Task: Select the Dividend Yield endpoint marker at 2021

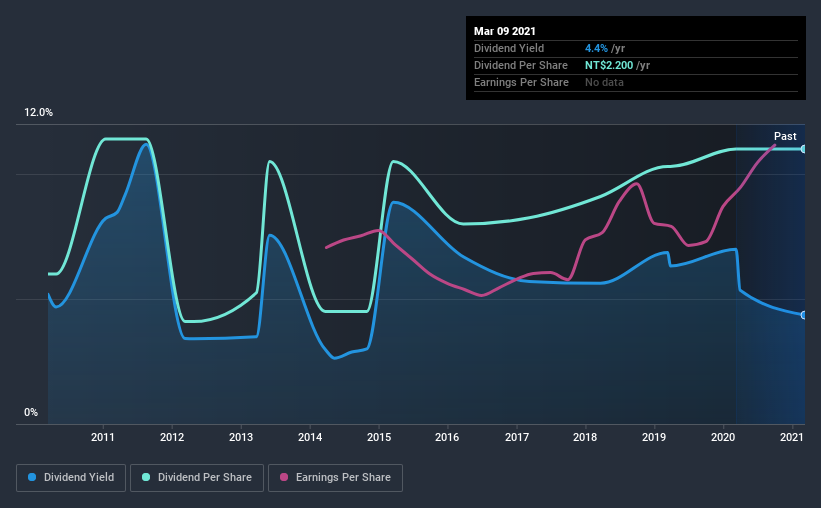Action: 803,315
